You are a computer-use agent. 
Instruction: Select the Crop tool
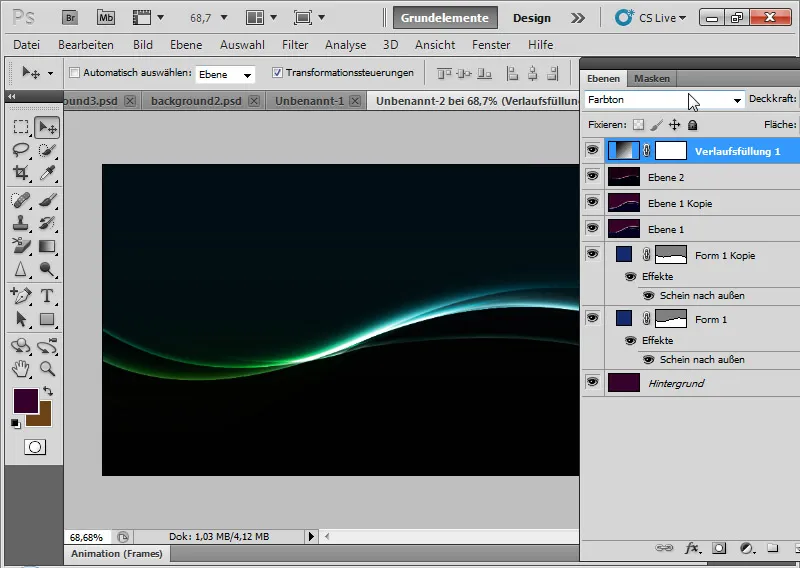point(21,173)
